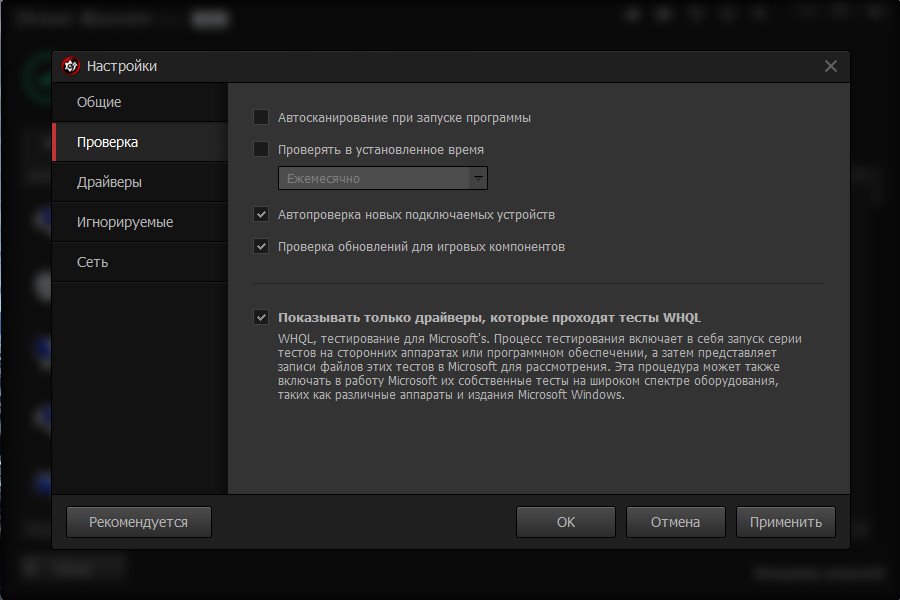This screenshot has width=900, height=600.
Task: Click the Driver Booster logo icon in title bar
Action: pos(71,66)
